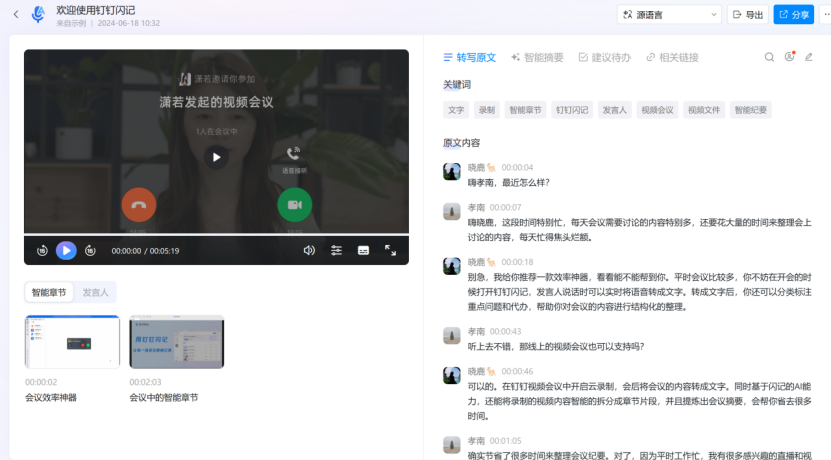The image size is (831, 460).
Task: Click transcript line 听上去不错，那线上的视频会议也可以支持吗？
Action: tap(556, 347)
